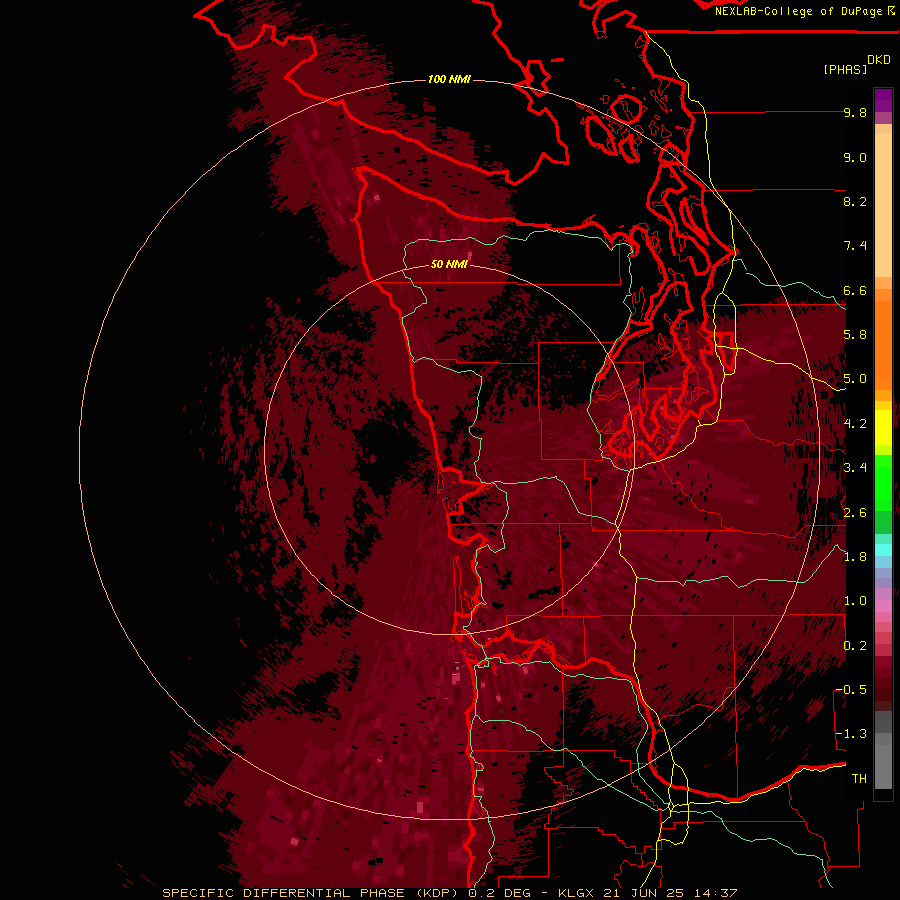900x900 pixels.
Task: Click the 100 NMI range ring label
Action: point(449,79)
